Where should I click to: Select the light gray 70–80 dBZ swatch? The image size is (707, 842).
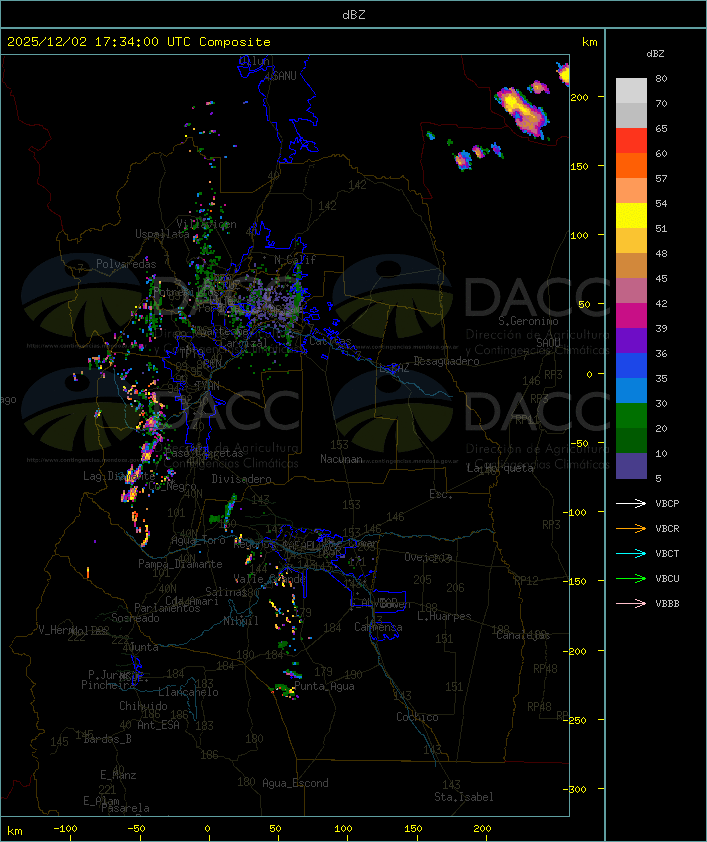tap(631, 91)
